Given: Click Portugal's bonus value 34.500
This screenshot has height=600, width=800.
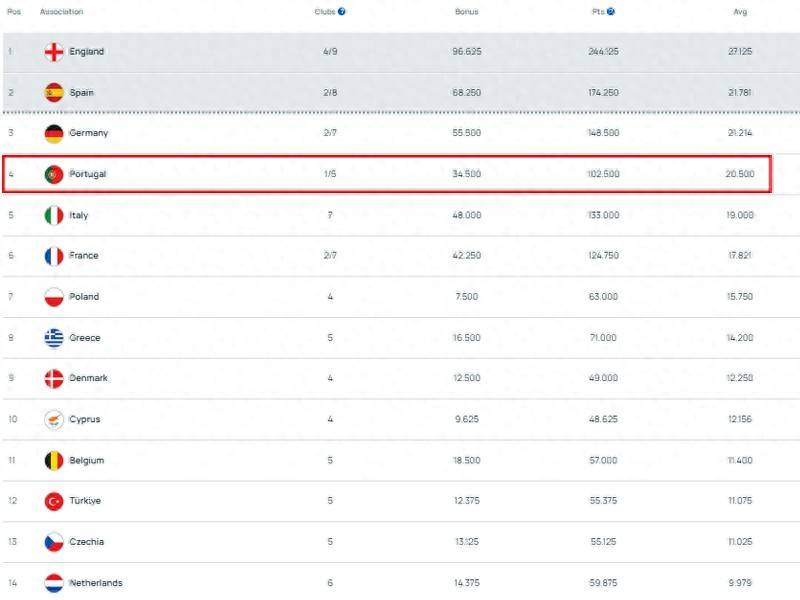Looking at the screenshot, I should tap(467, 174).
